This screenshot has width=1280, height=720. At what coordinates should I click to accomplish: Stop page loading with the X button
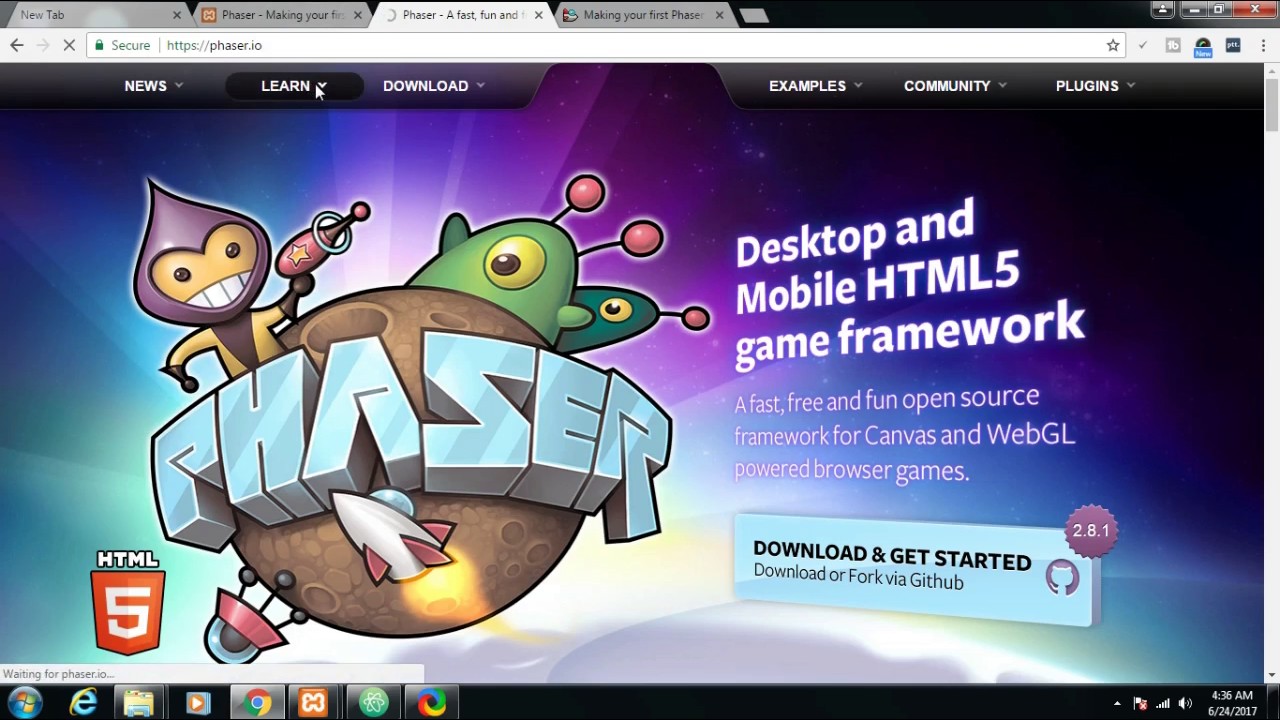[69, 45]
